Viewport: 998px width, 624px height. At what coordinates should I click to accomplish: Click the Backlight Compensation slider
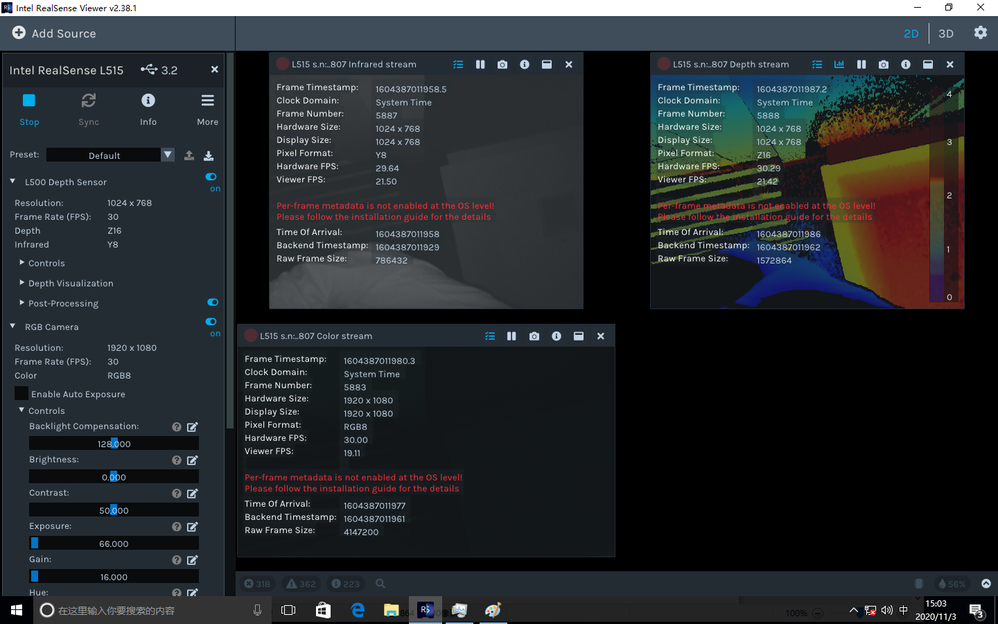tap(114, 444)
